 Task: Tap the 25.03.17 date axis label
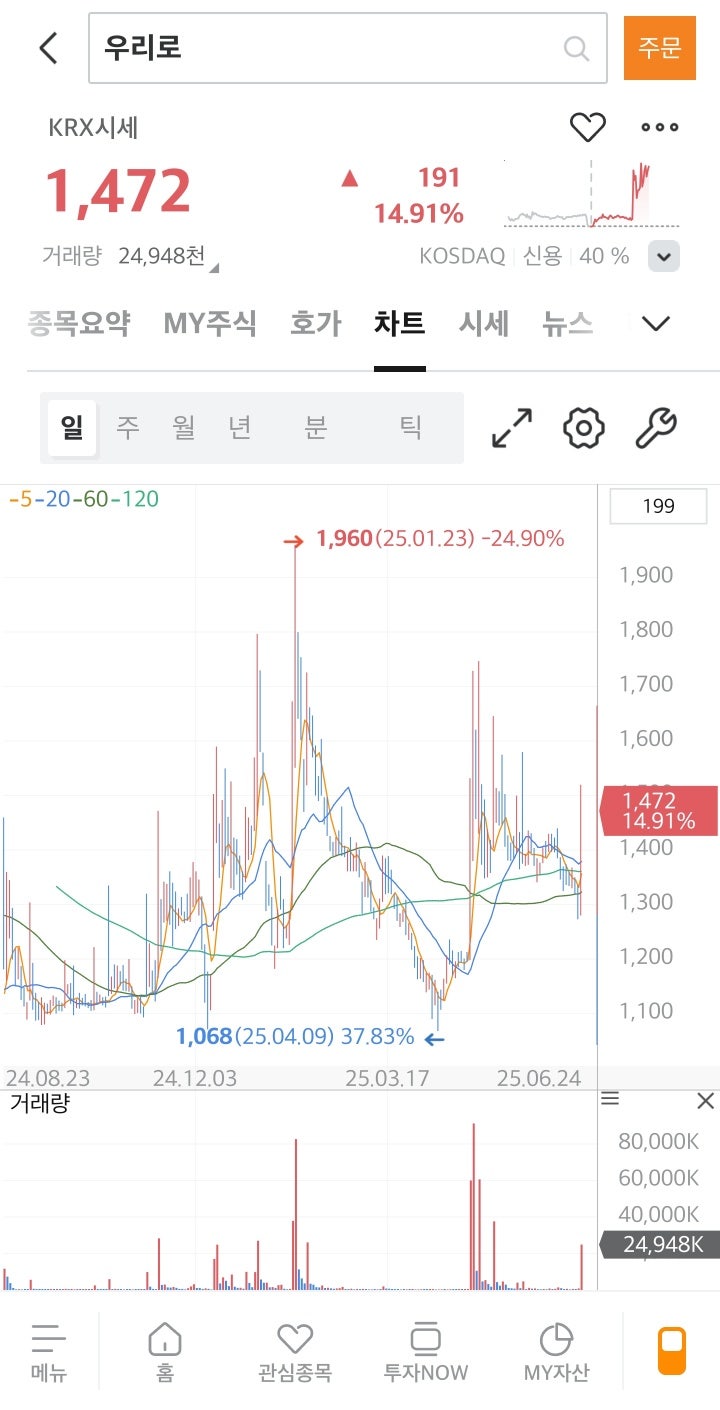[x=386, y=1079]
